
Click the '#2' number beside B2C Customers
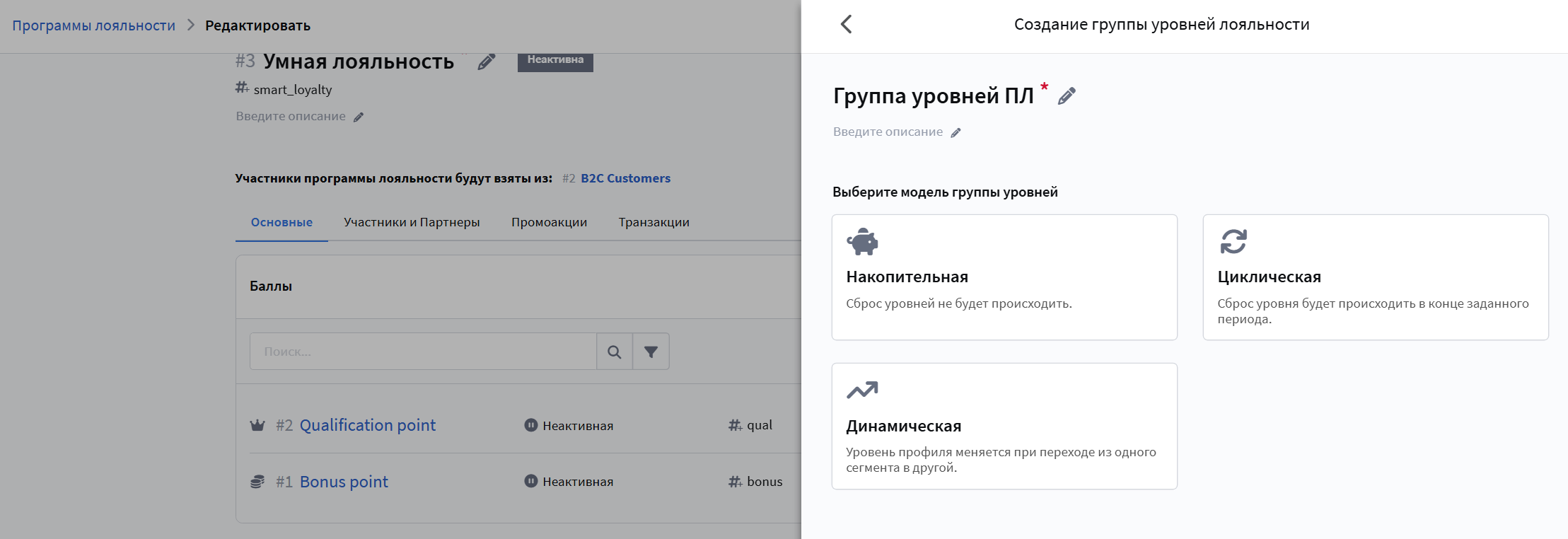569,178
